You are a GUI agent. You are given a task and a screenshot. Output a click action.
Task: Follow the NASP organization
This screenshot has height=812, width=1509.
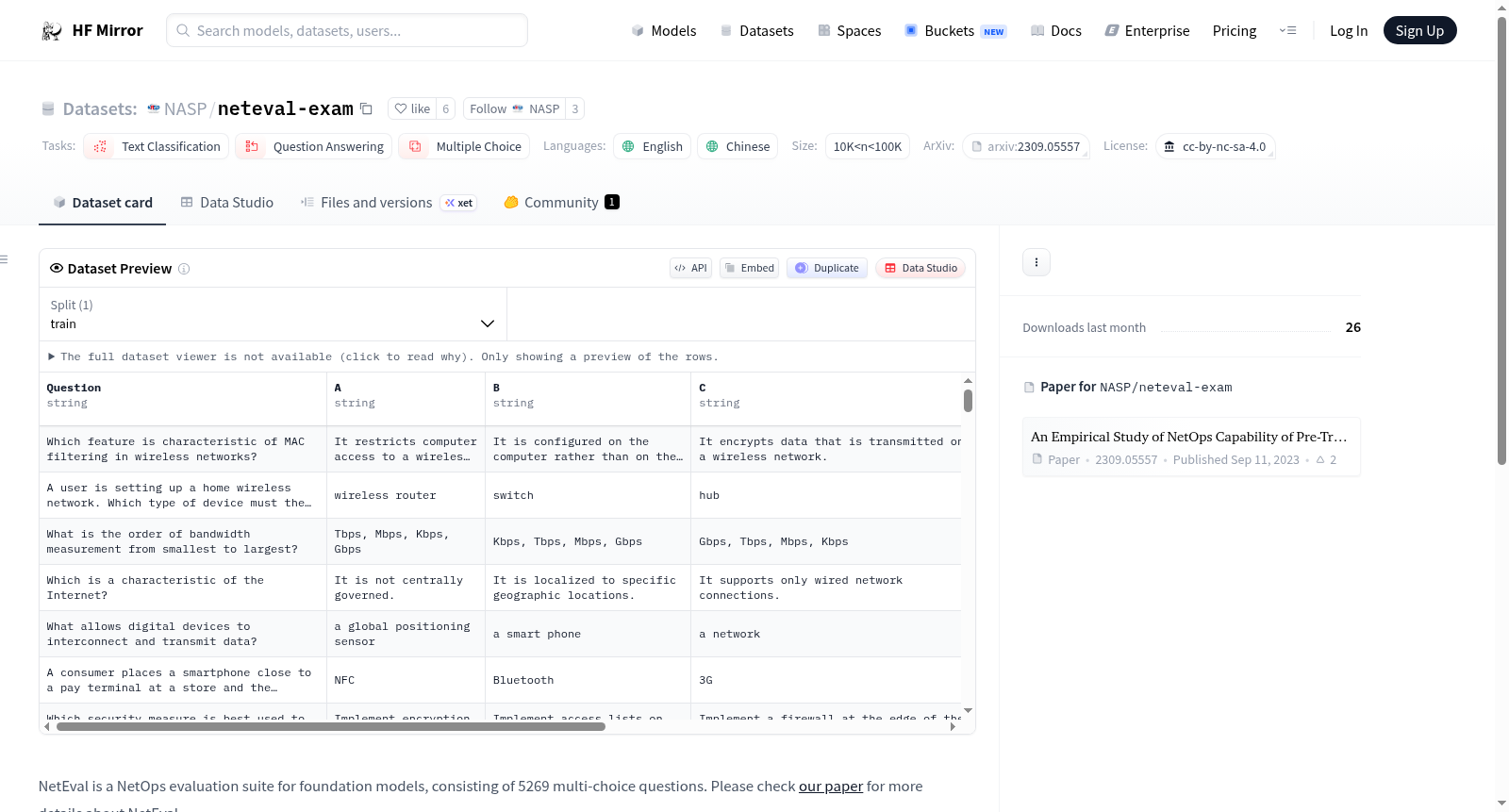pos(515,109)
